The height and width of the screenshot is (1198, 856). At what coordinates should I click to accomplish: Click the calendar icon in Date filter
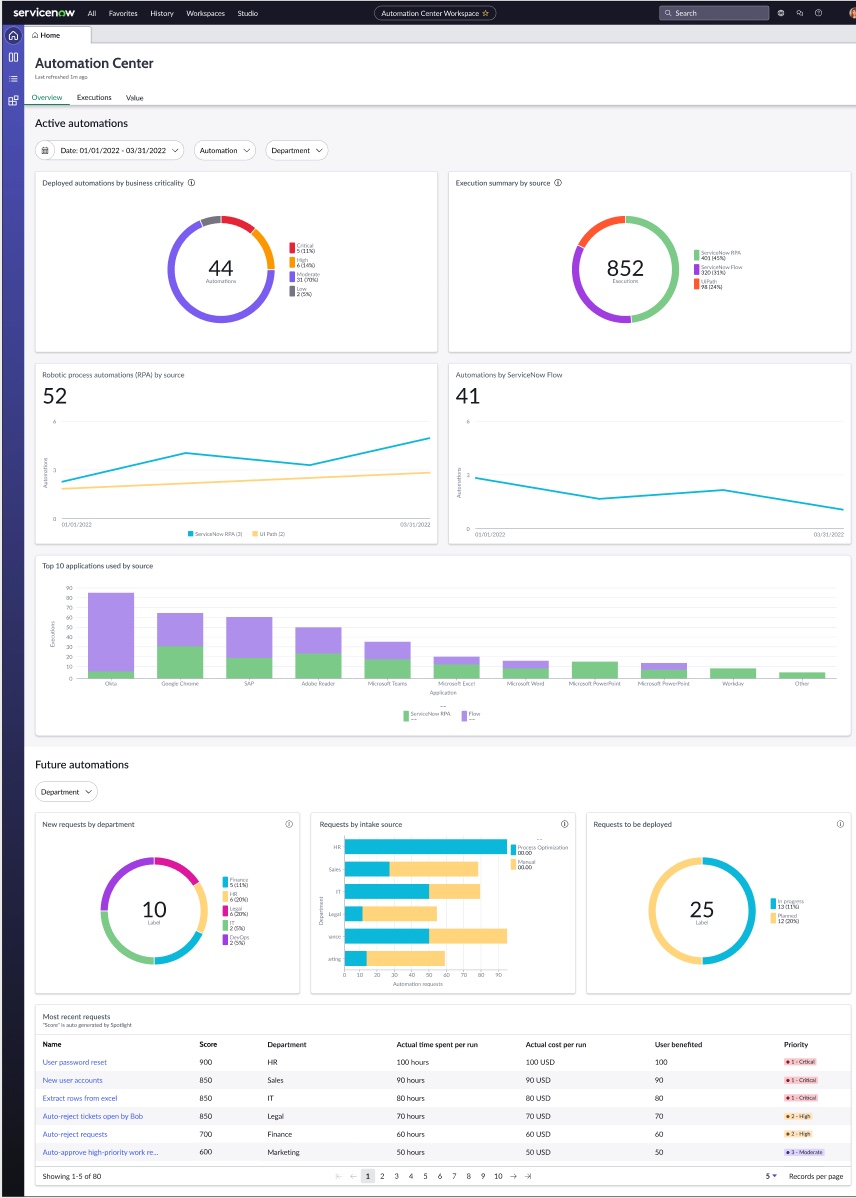[46, 151]
